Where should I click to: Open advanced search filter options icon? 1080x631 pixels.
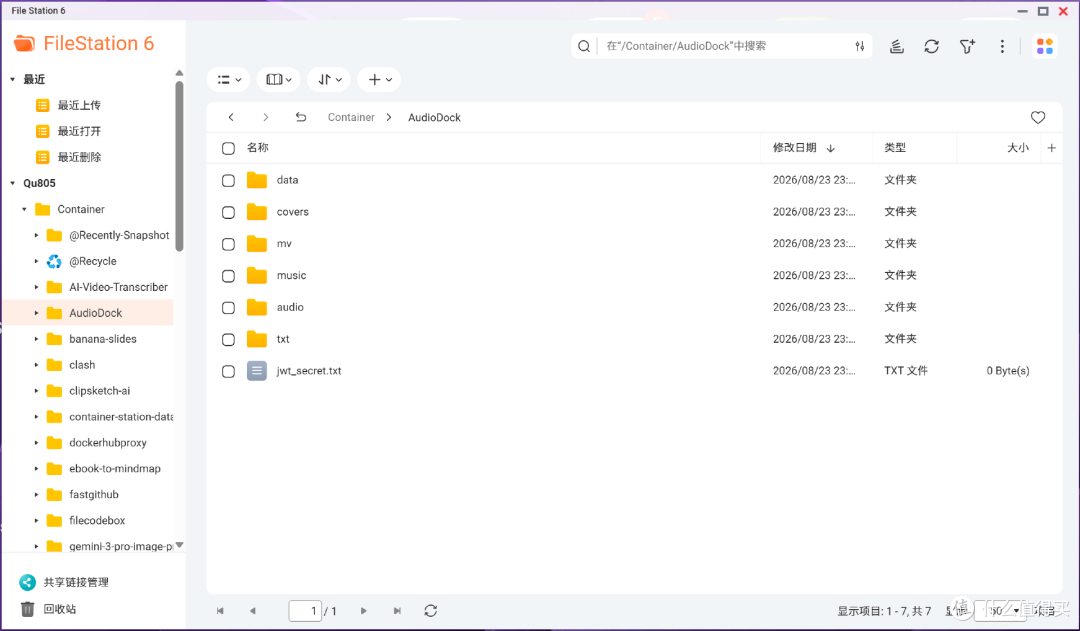860,46
